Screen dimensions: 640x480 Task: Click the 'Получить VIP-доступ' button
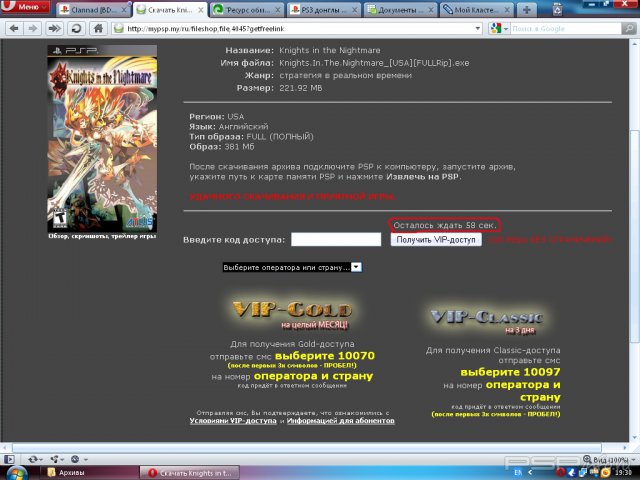[434, 240]
